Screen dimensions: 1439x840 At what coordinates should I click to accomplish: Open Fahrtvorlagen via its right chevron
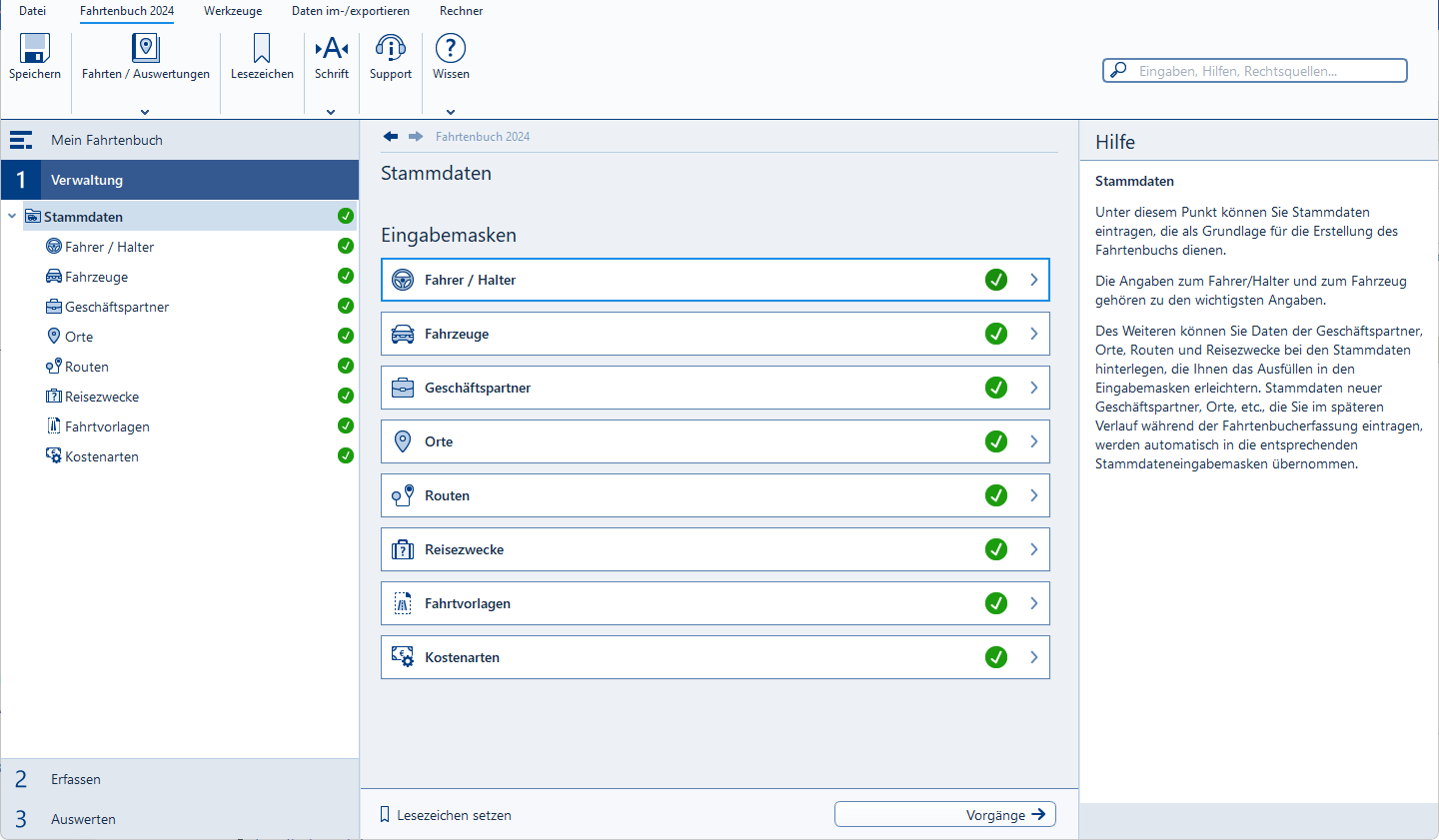(1034, 603)
